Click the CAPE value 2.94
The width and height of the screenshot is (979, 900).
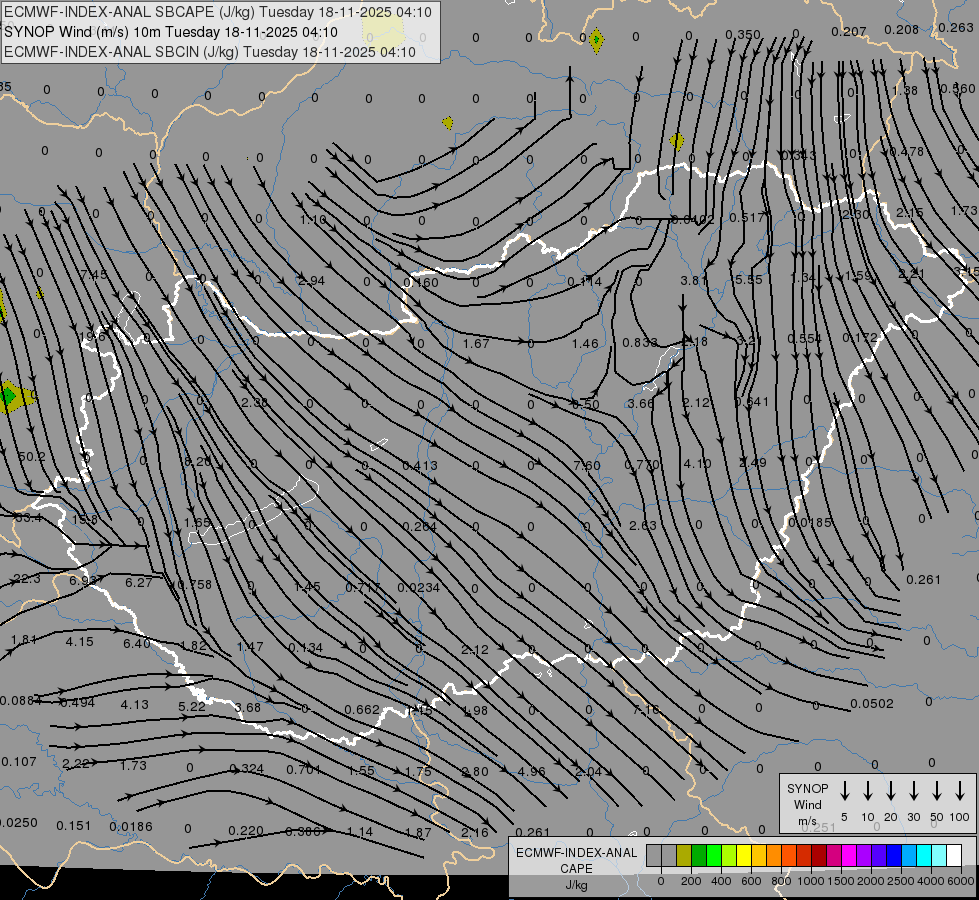(311, 280)
